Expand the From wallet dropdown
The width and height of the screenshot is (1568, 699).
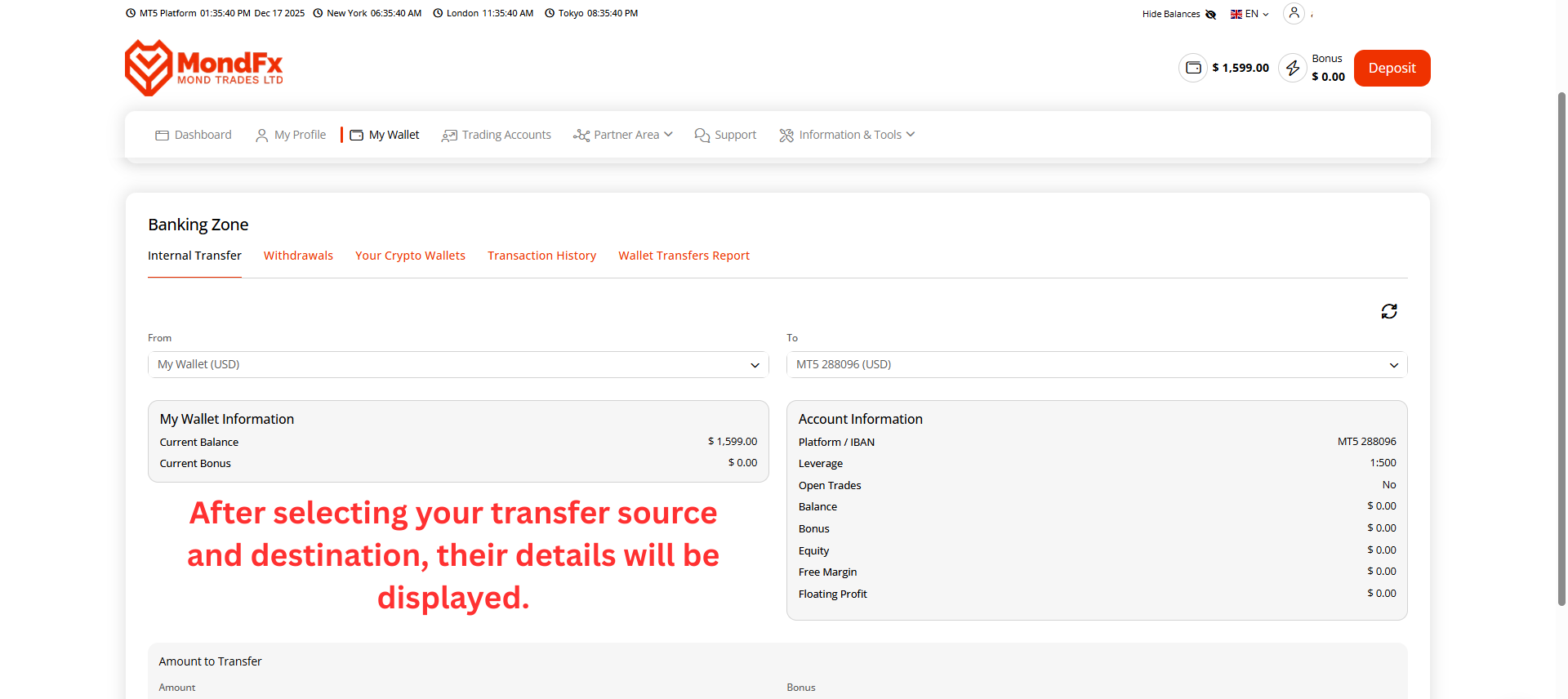tap(458, 365)
